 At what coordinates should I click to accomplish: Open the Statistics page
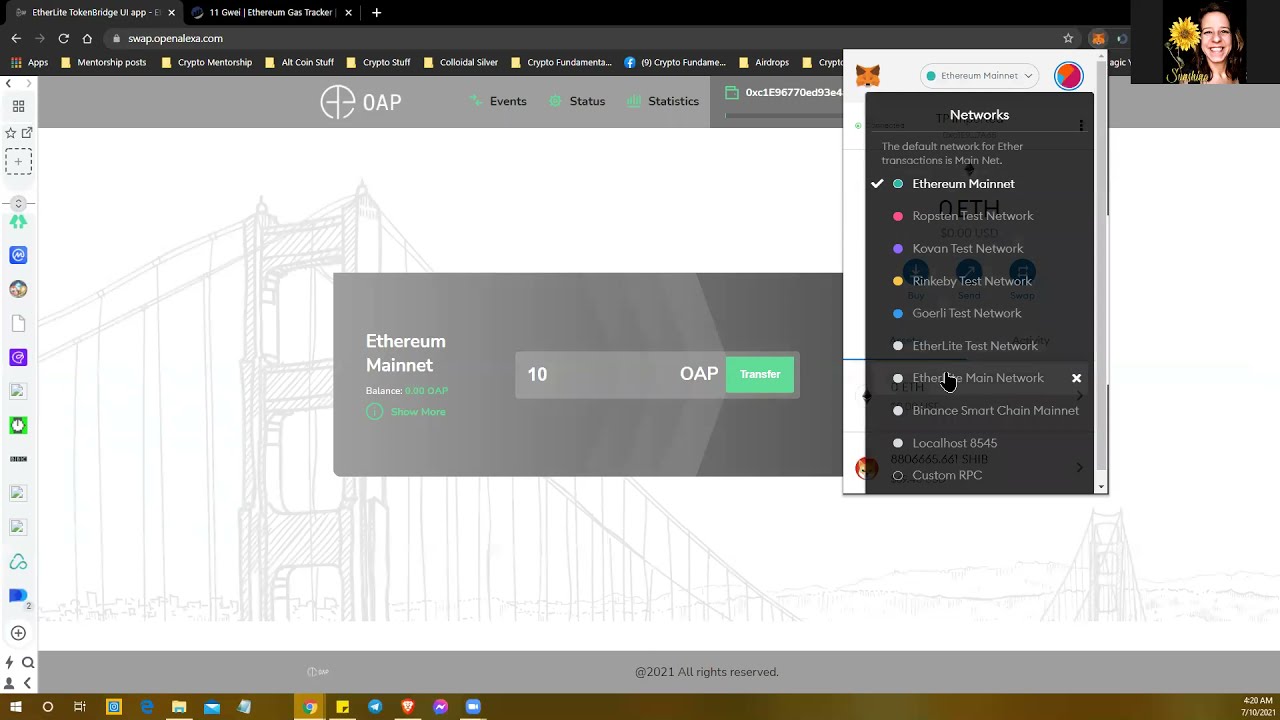coord(663,101)
